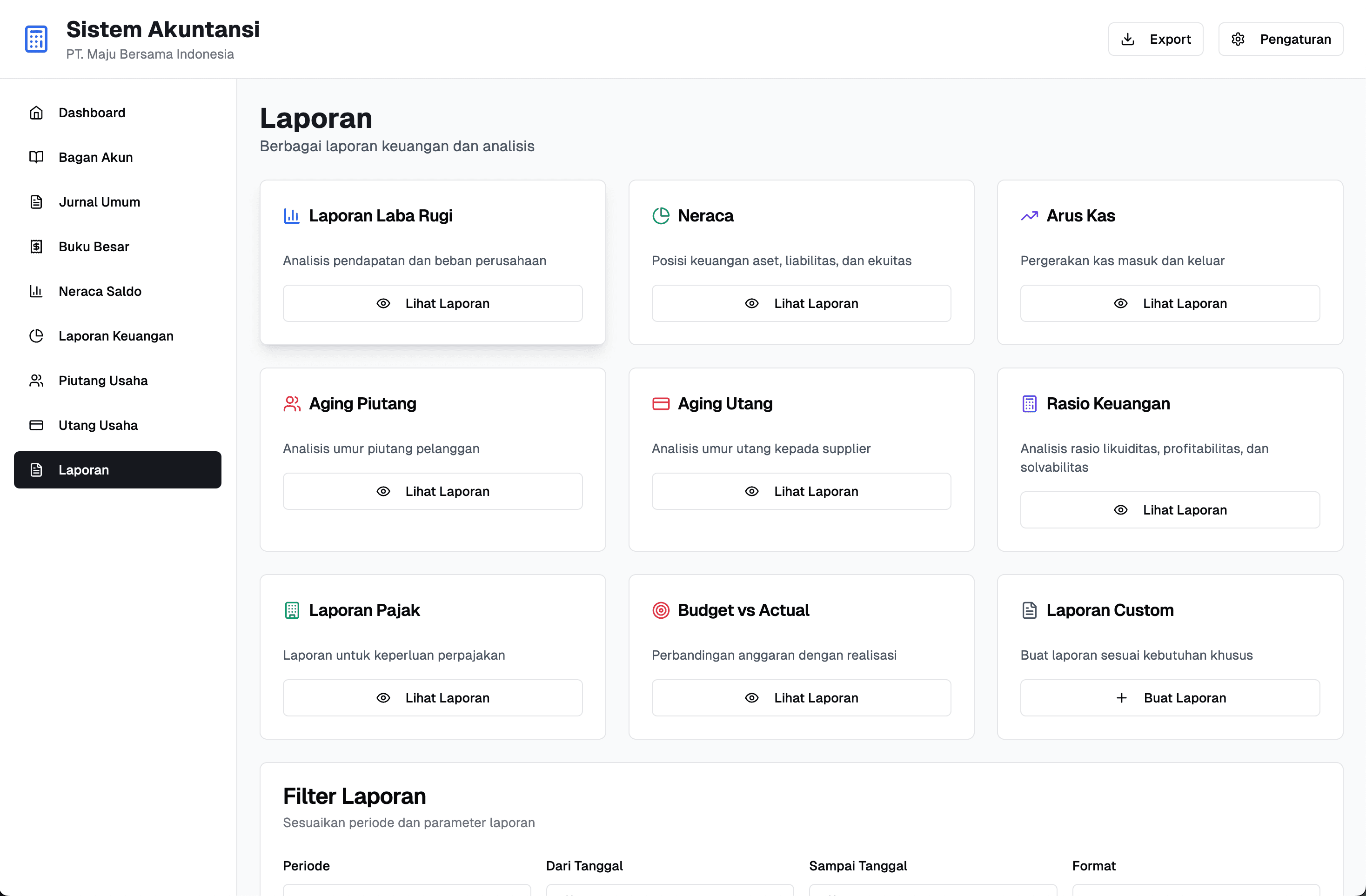1366x896 pixels.
Task: Click PT. Maju Bersama Indonesia company name
Action: (150, 54)
